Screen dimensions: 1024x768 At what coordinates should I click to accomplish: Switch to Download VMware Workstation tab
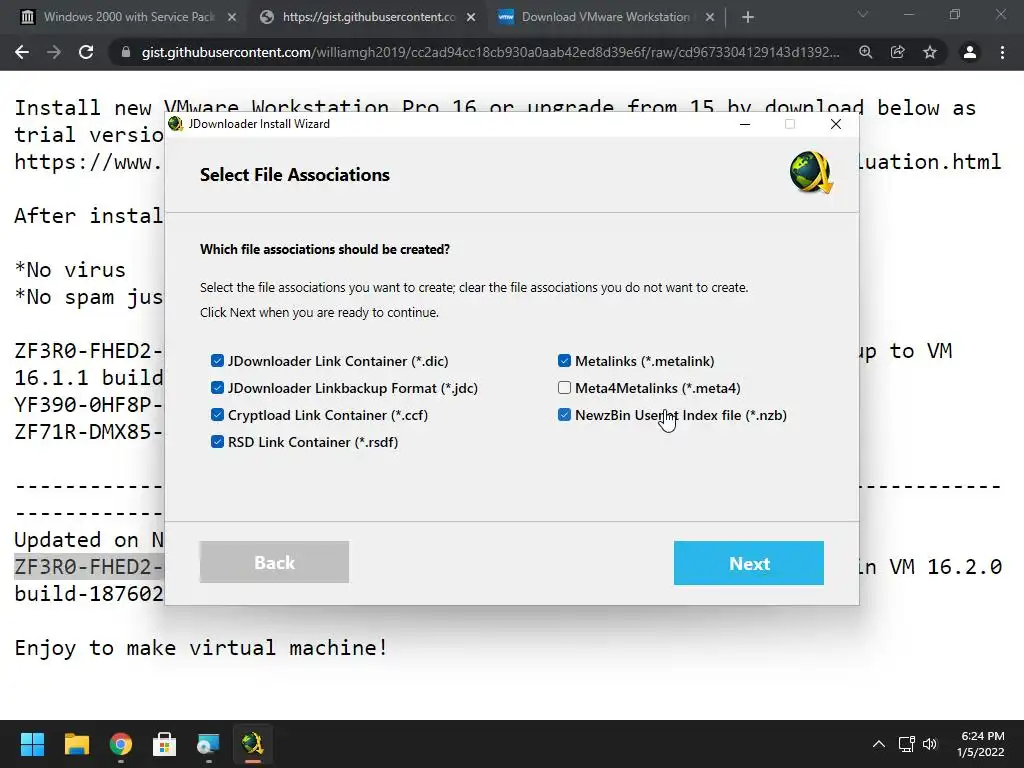click(x=605, y=17)
